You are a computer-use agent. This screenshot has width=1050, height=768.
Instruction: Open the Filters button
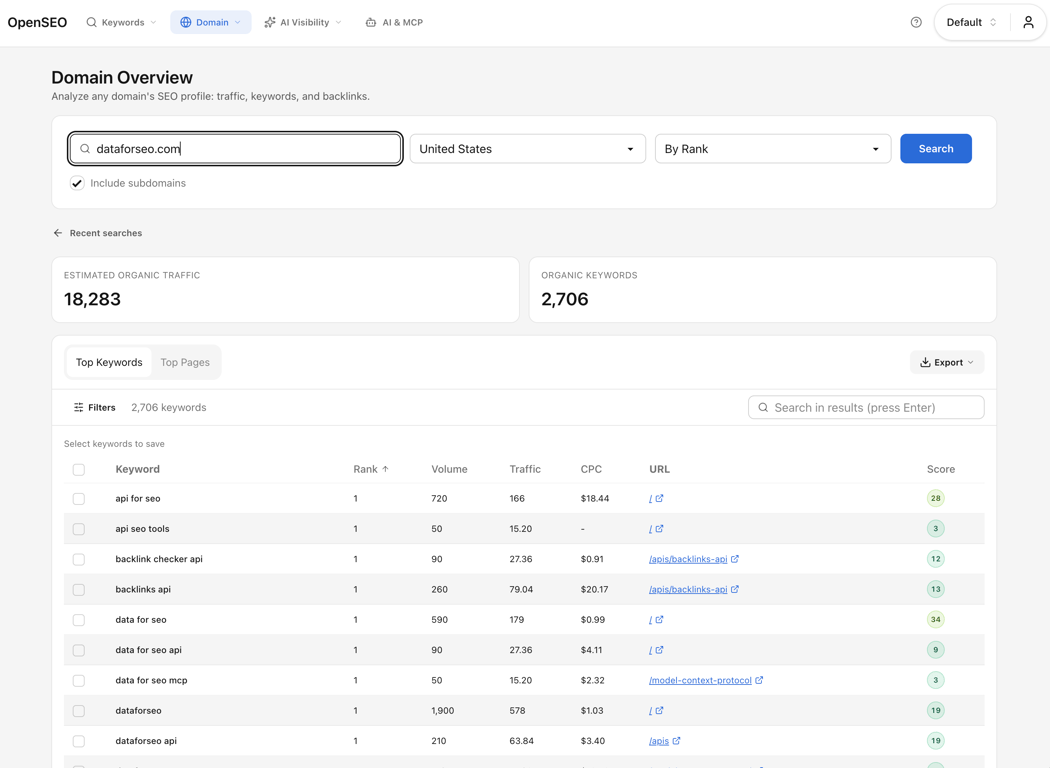[x=94, y=407]
